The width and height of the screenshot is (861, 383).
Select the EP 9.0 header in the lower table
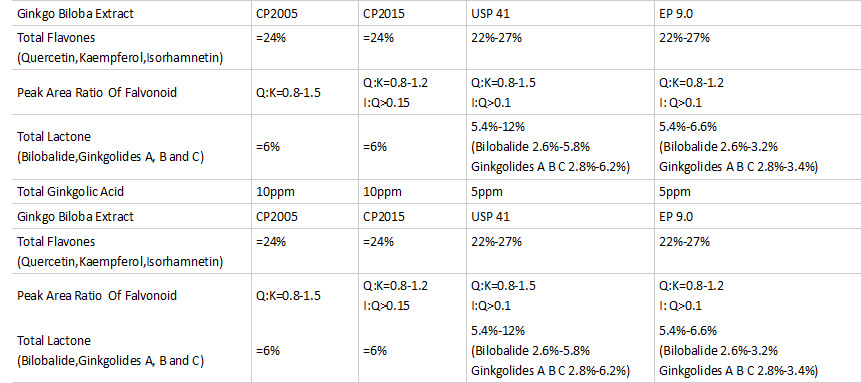pyautogui.click(x=676, y=217)
